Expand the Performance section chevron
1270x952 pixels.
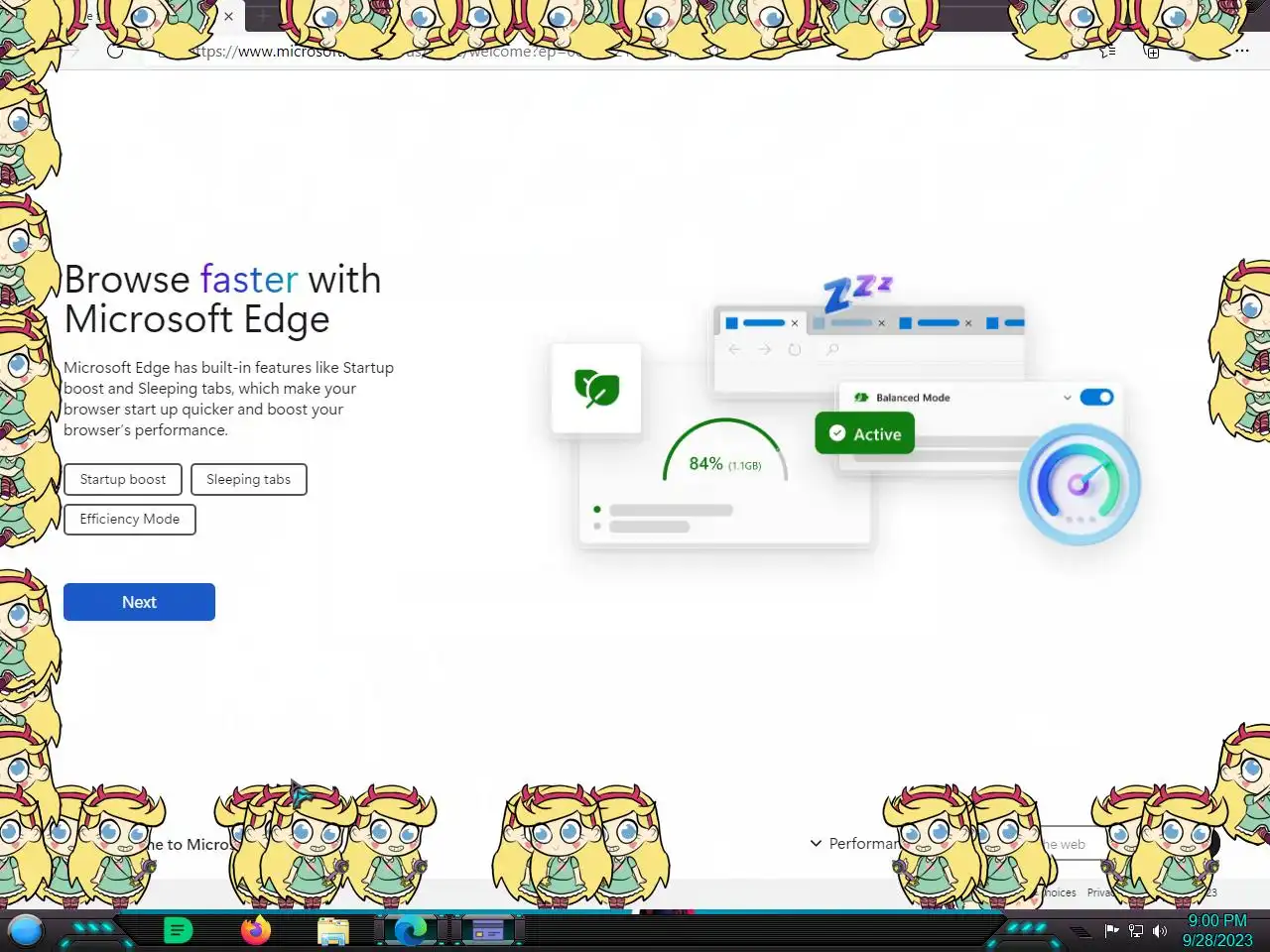pos(816,843)
